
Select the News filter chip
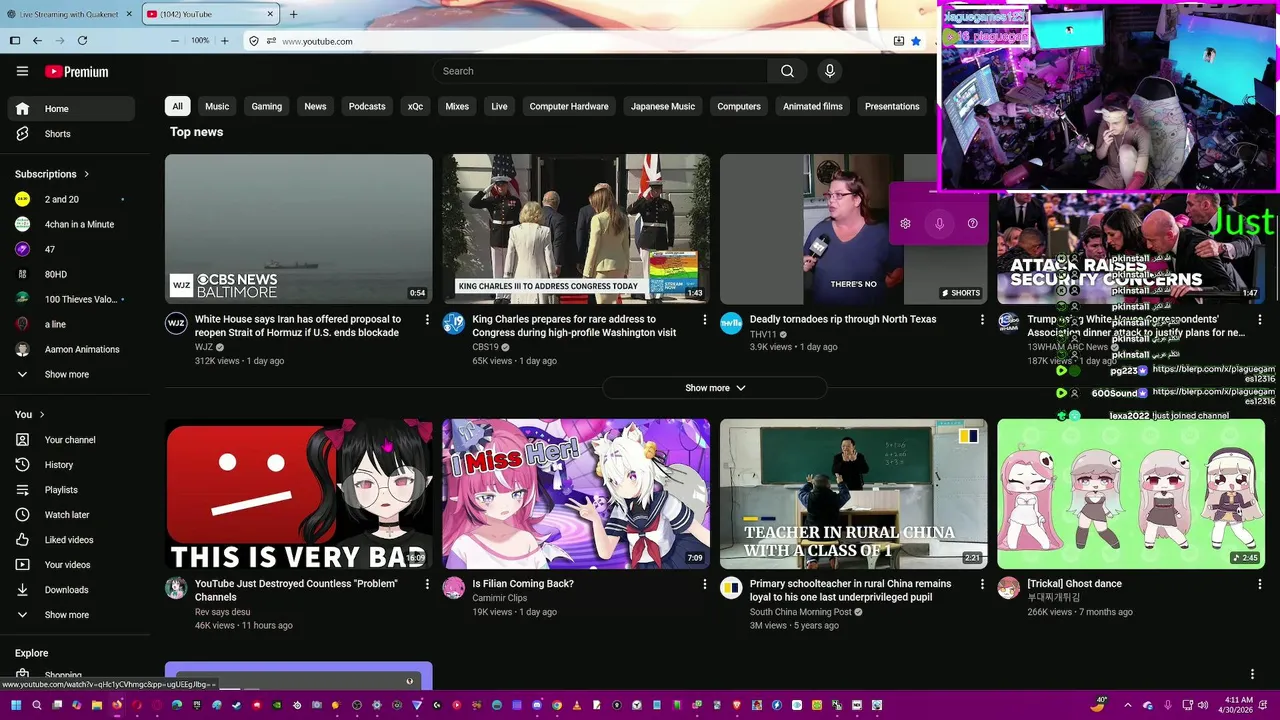(x=315, y=106)
